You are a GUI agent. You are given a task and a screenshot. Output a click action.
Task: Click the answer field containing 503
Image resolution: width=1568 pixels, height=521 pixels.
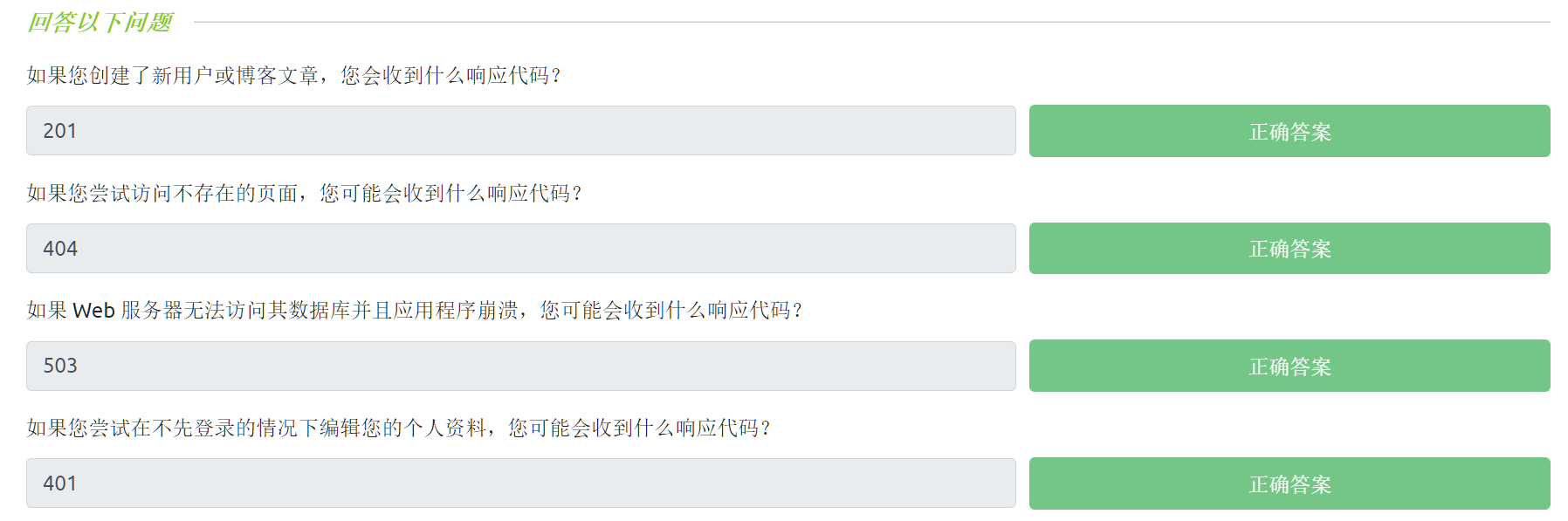[x=520, y=366]
